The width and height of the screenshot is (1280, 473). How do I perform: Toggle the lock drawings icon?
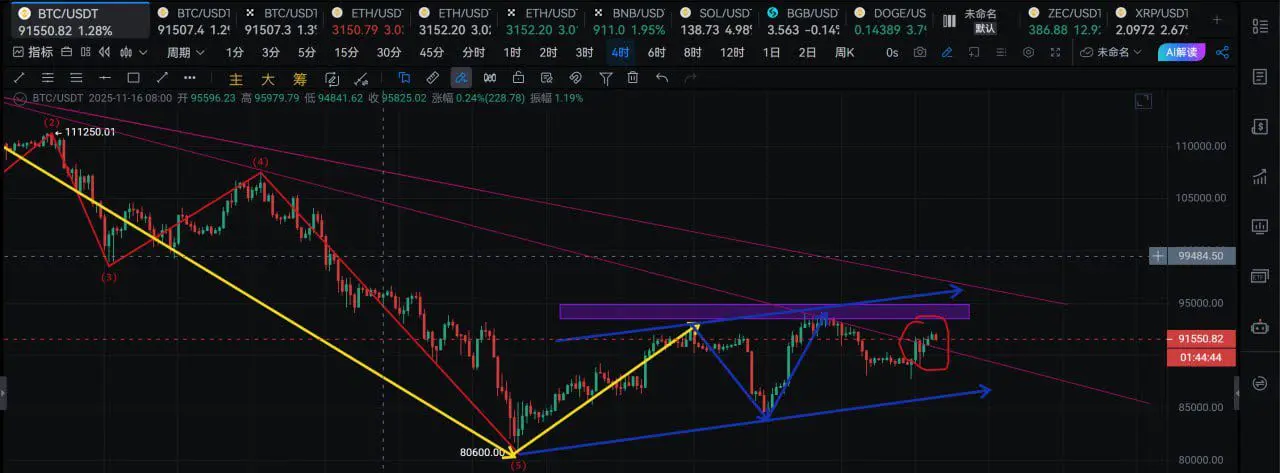[518, 77]
